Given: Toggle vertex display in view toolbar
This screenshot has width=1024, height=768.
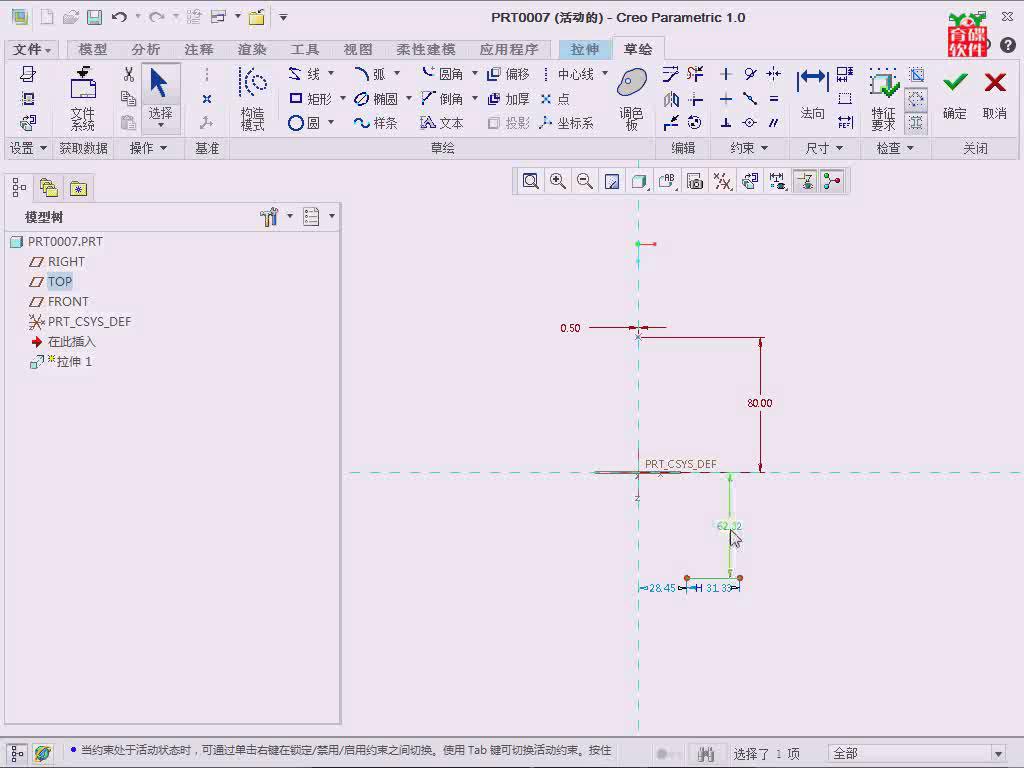Looking at the screenshot, I should click(832, 181).
